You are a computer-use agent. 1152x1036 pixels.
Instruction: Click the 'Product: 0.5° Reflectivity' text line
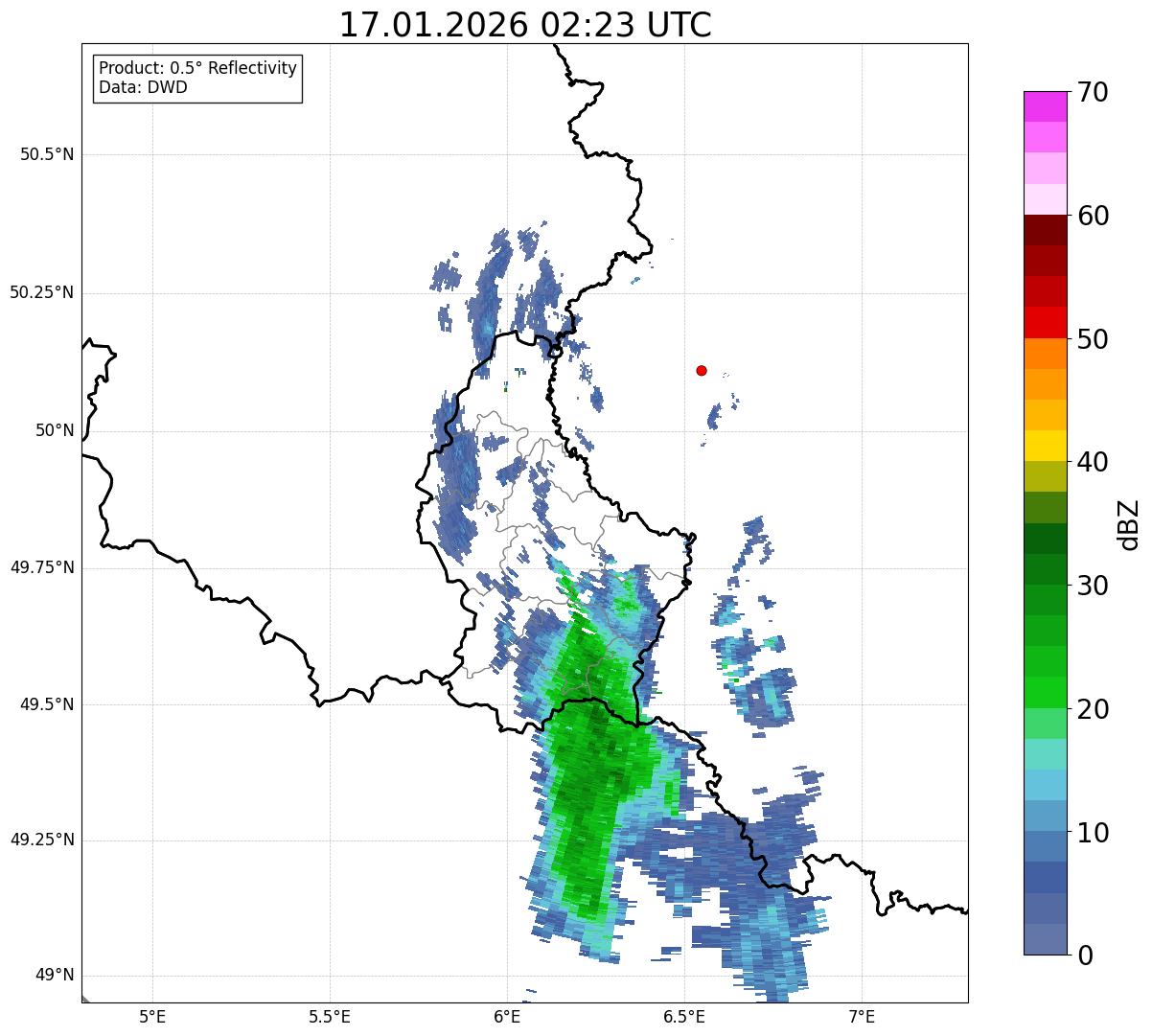click(x=197, y=69)
